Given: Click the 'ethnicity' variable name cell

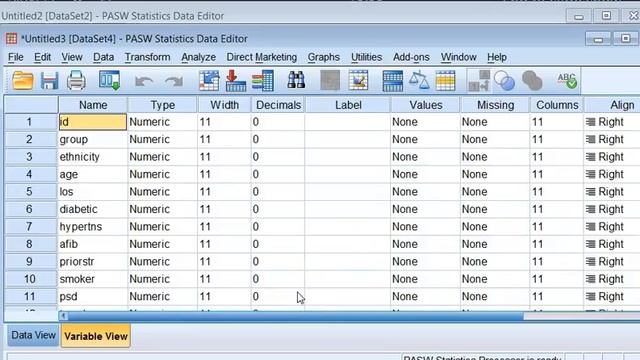Looking at the screenshot, I should 93,157.
